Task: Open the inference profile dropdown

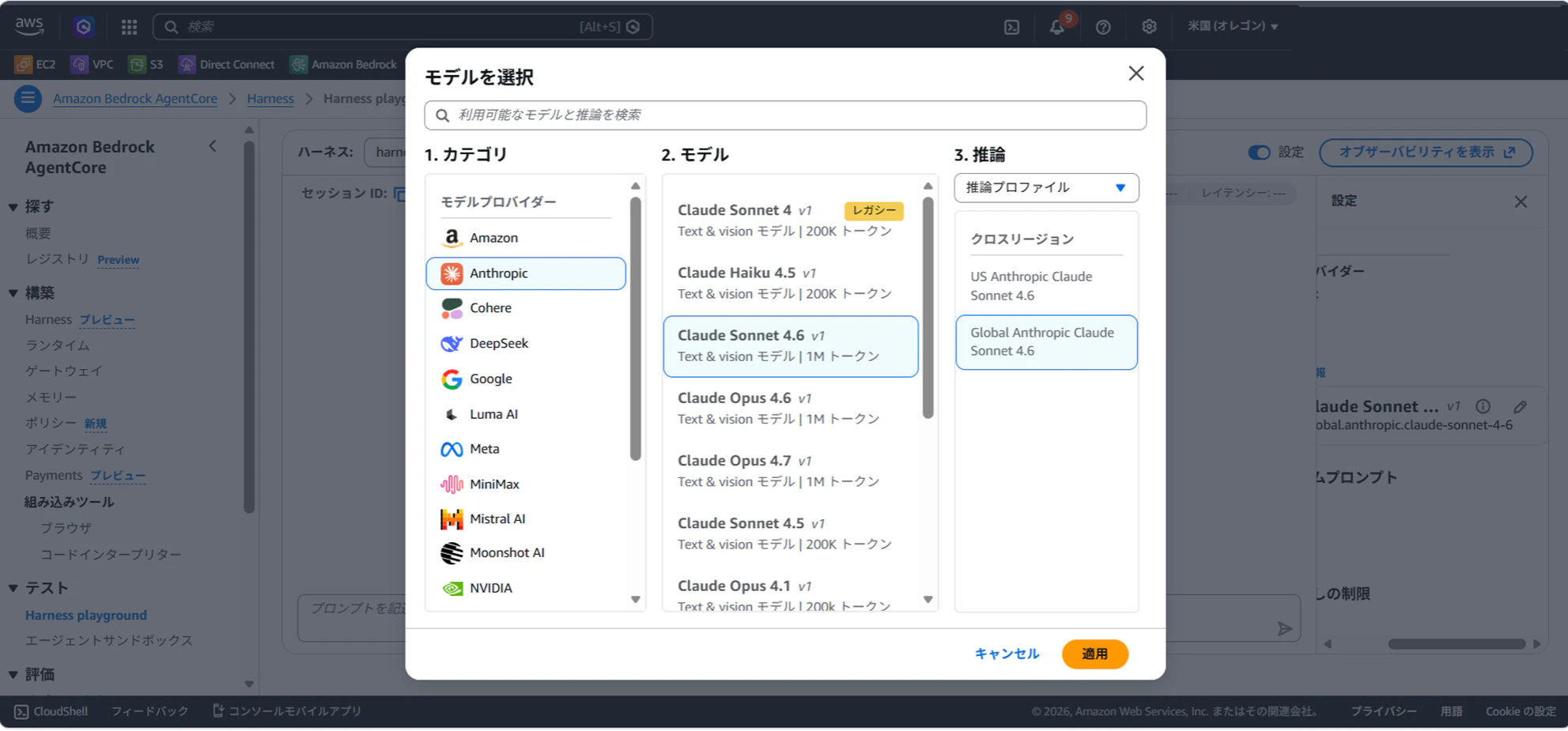Action: coord(1046,188)
